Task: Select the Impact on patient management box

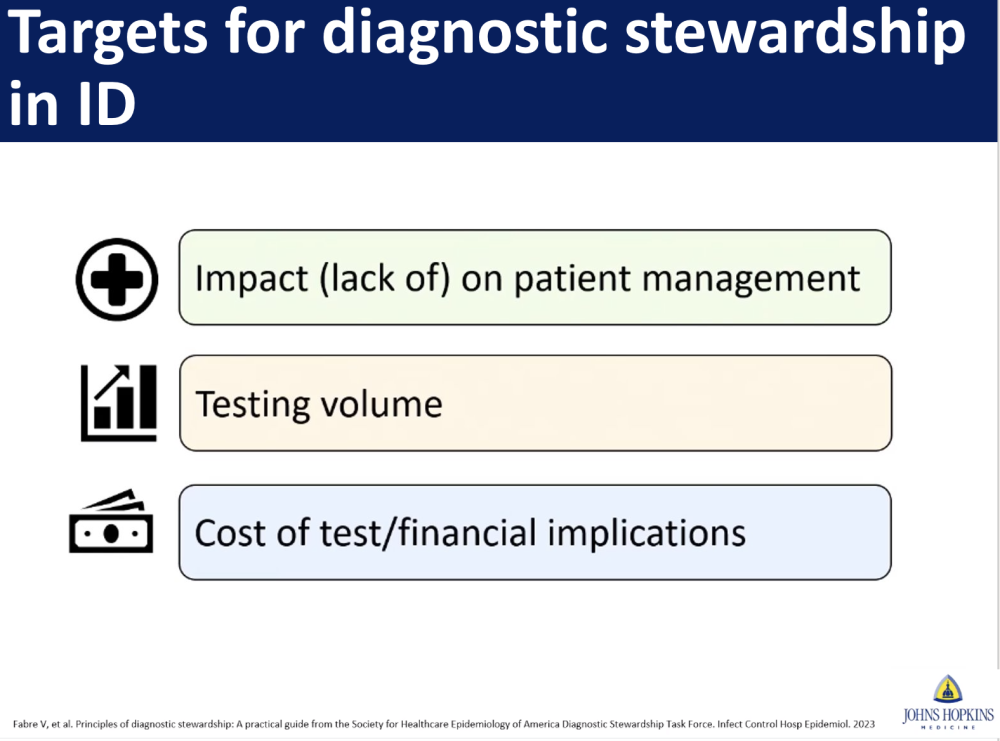Action: pos(535,277)
